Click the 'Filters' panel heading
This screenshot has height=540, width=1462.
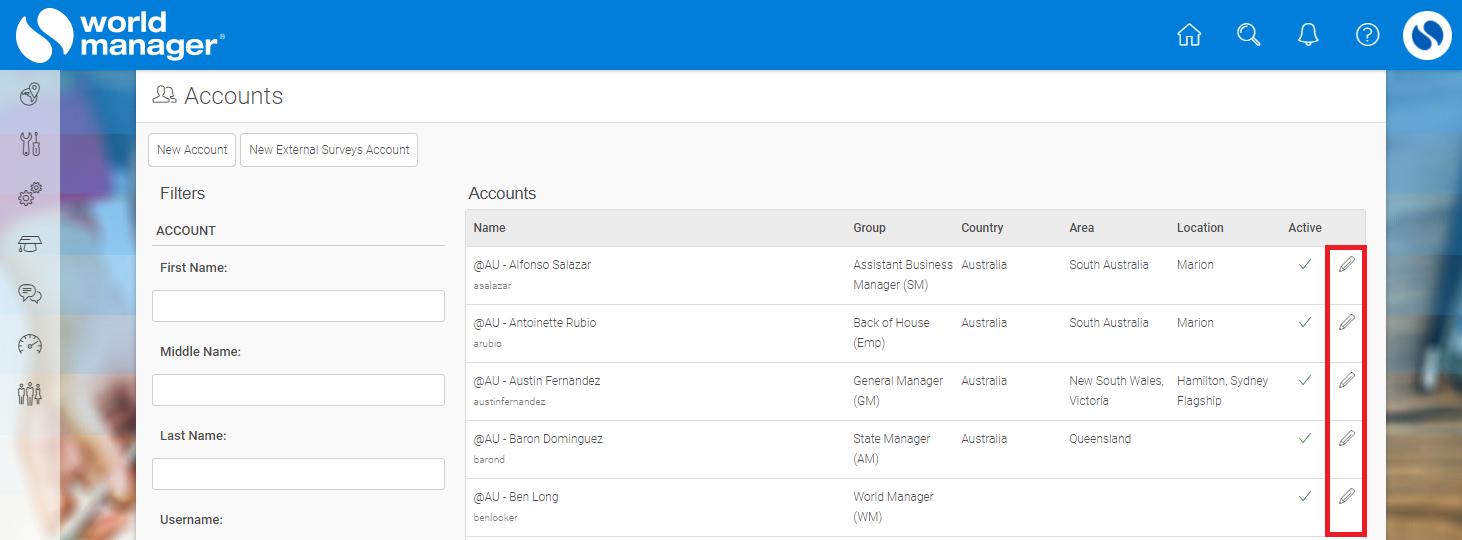click(x=182, y=194)
